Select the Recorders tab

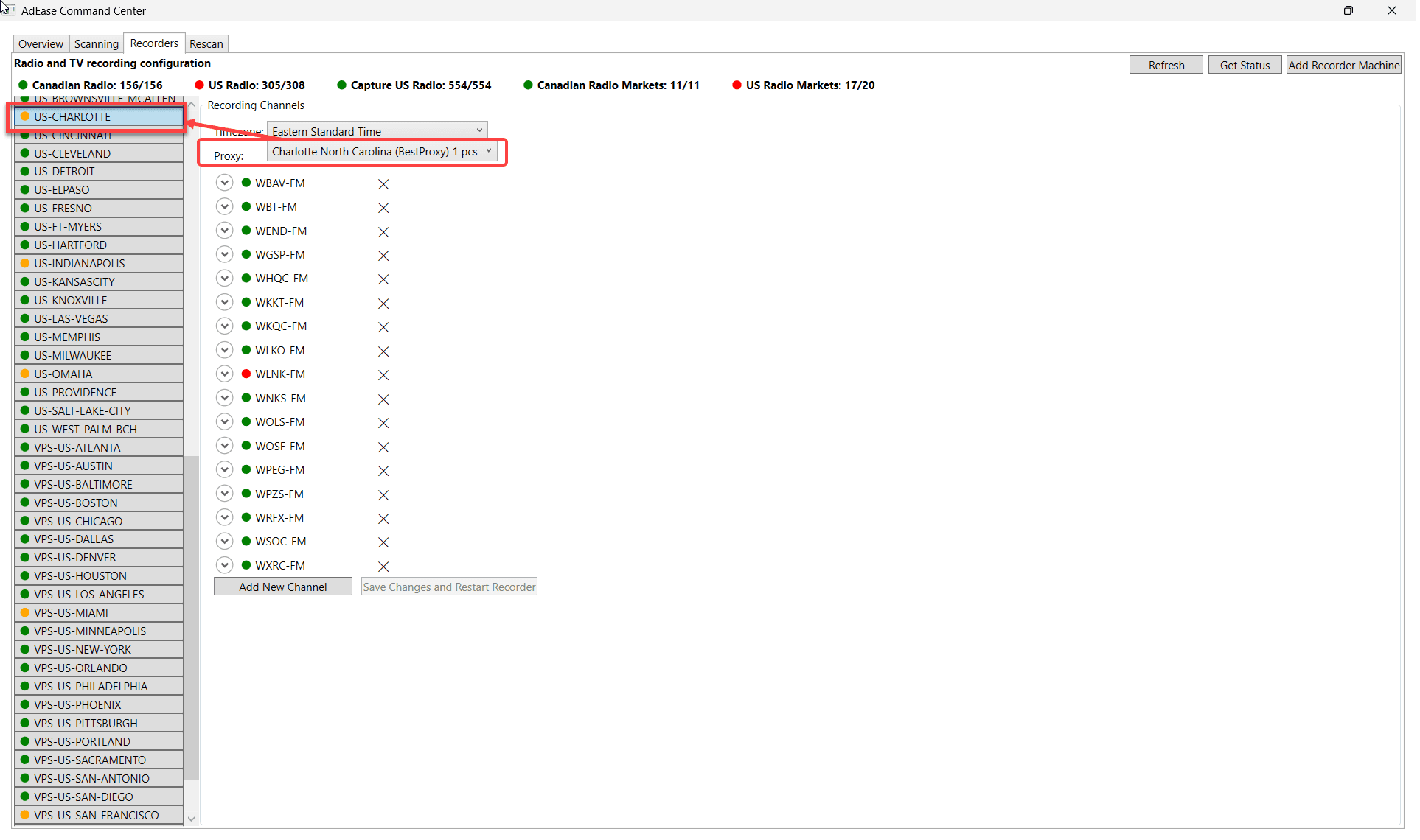(154, 43)
